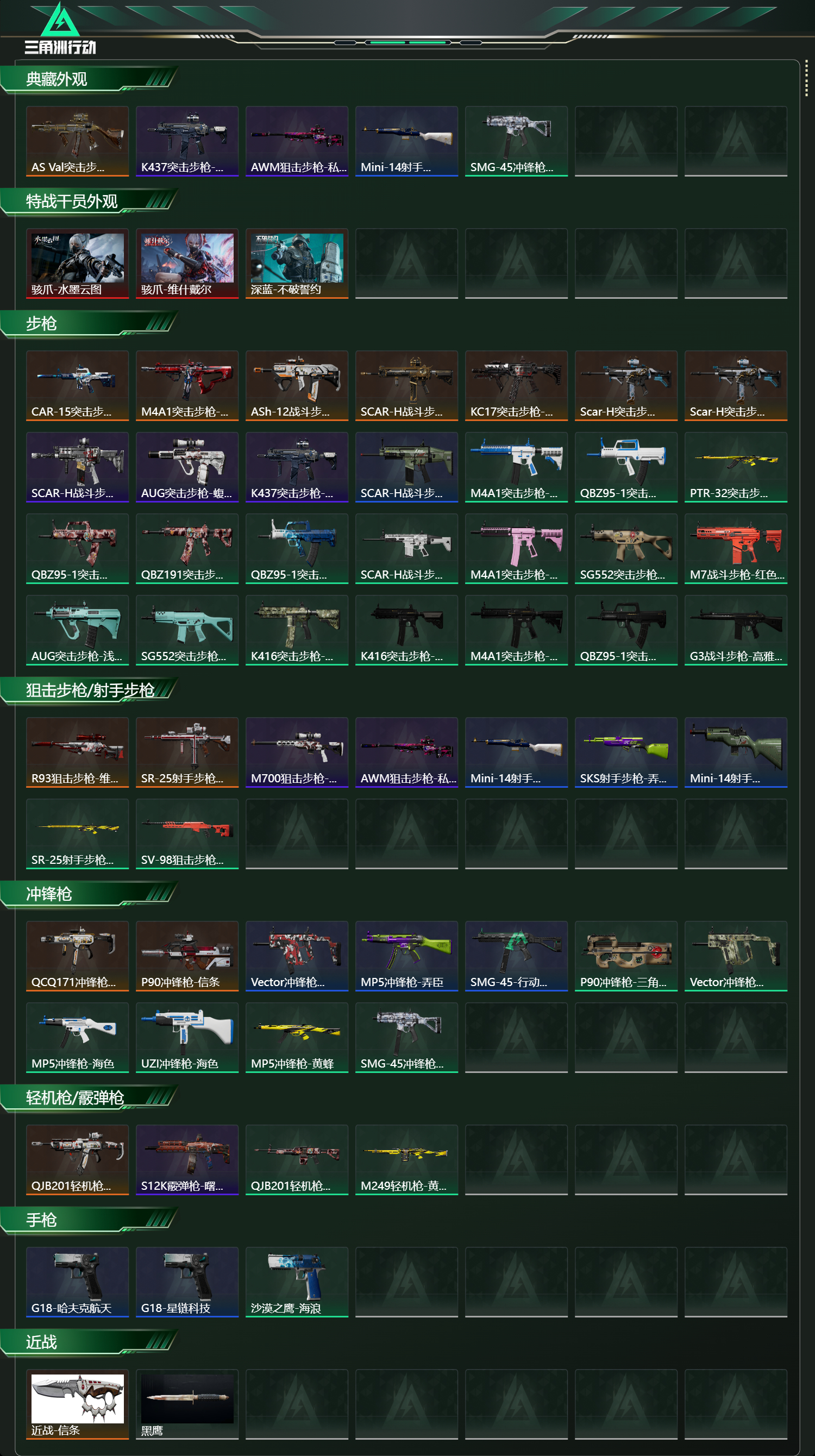Pick the UZI冲锋枪-海色 skin
Screen dimensions: 815x1456
click(187, 1037)
